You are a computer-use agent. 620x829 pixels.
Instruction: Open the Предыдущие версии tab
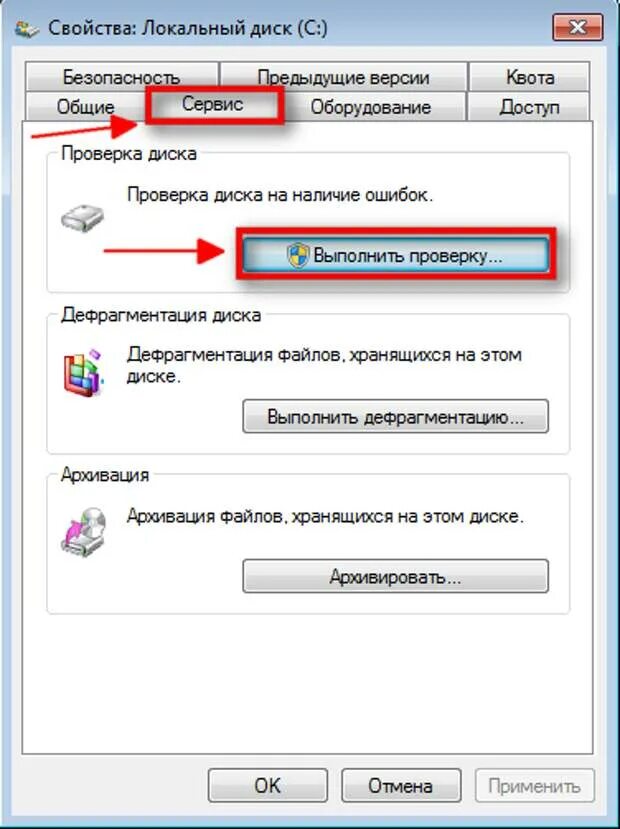coord(343,77)
